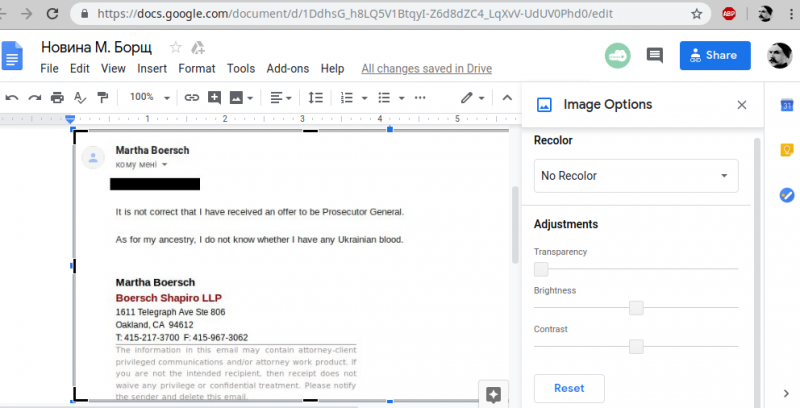Star the document Новина М. Борщ
The width and height of the screenshot is (800, 408).
[176, 48]
